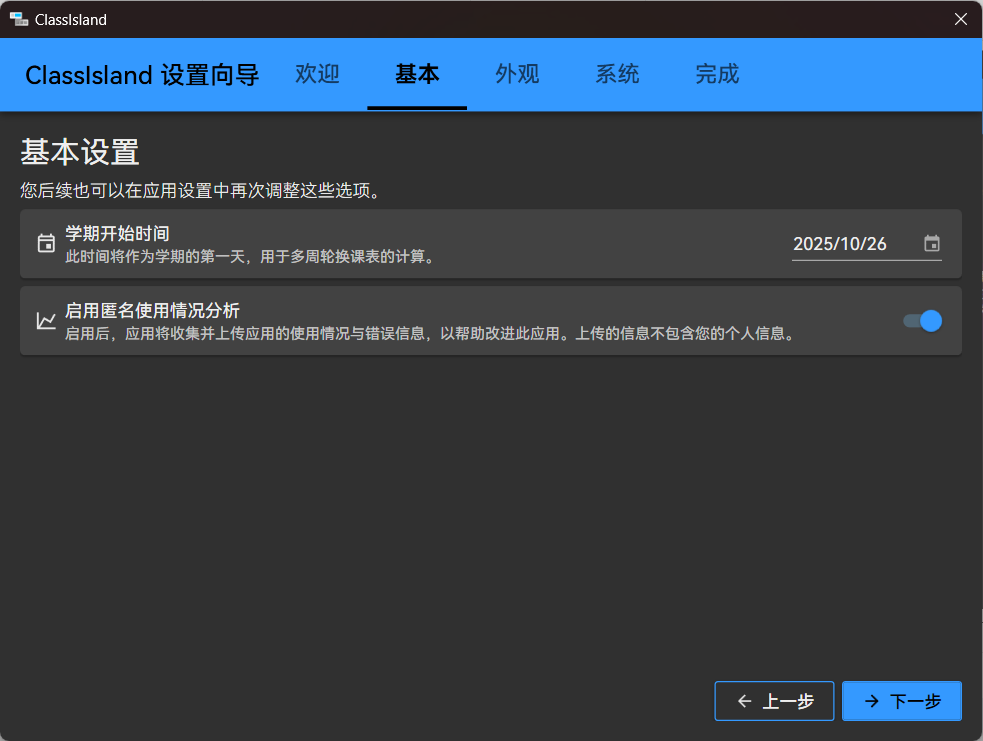Click description 此时间将作为学期的第一天
The width and height of the screenshot is (983, 741).
[250, 256]
